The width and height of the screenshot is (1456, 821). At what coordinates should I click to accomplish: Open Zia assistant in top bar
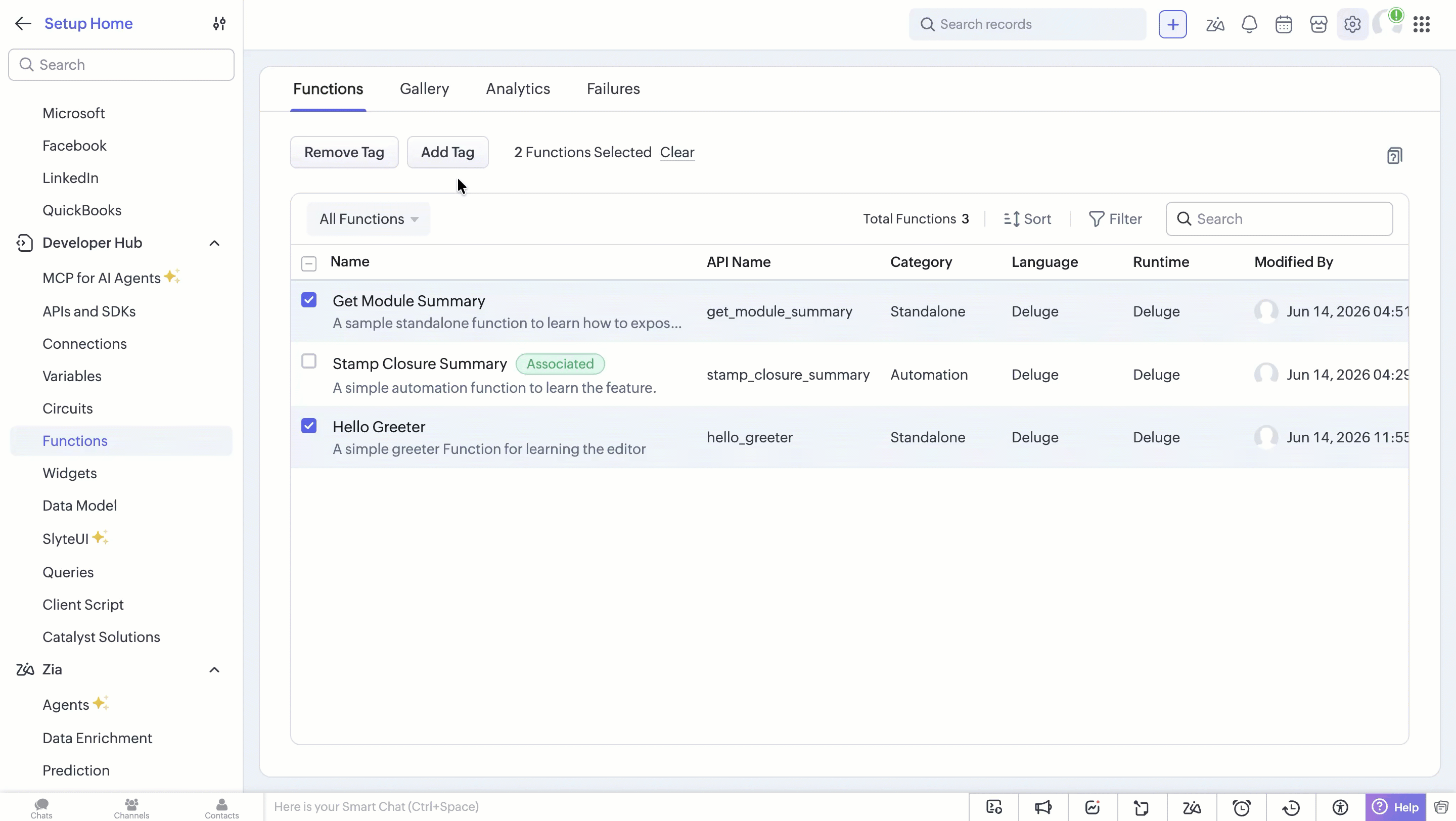point(1215,24)
